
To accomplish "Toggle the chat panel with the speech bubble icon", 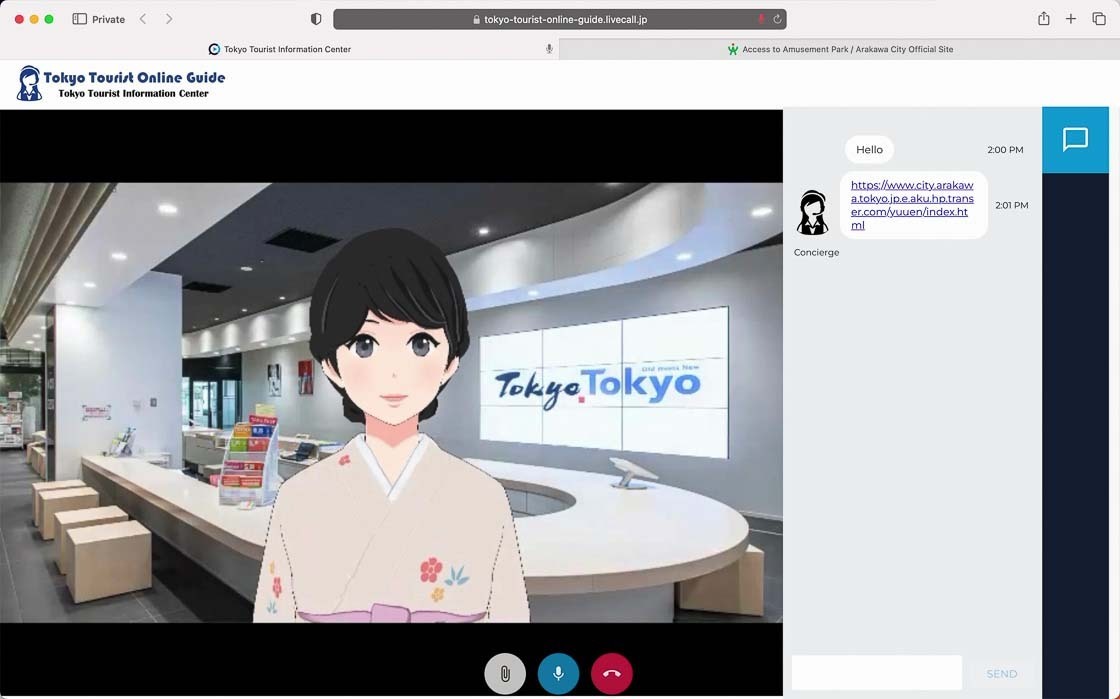I will pyautogui.click(x=1075, y=139).
